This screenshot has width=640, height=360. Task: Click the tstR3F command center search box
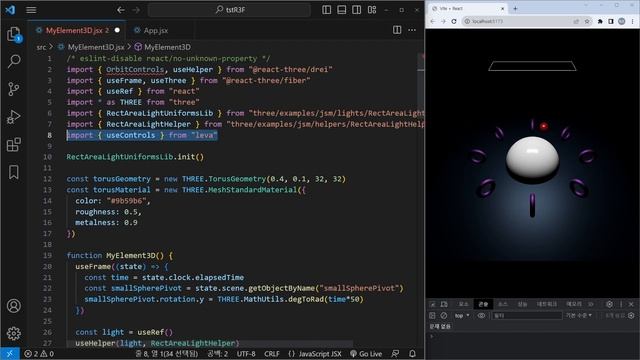pyautogui.click(x=229, y=10)
